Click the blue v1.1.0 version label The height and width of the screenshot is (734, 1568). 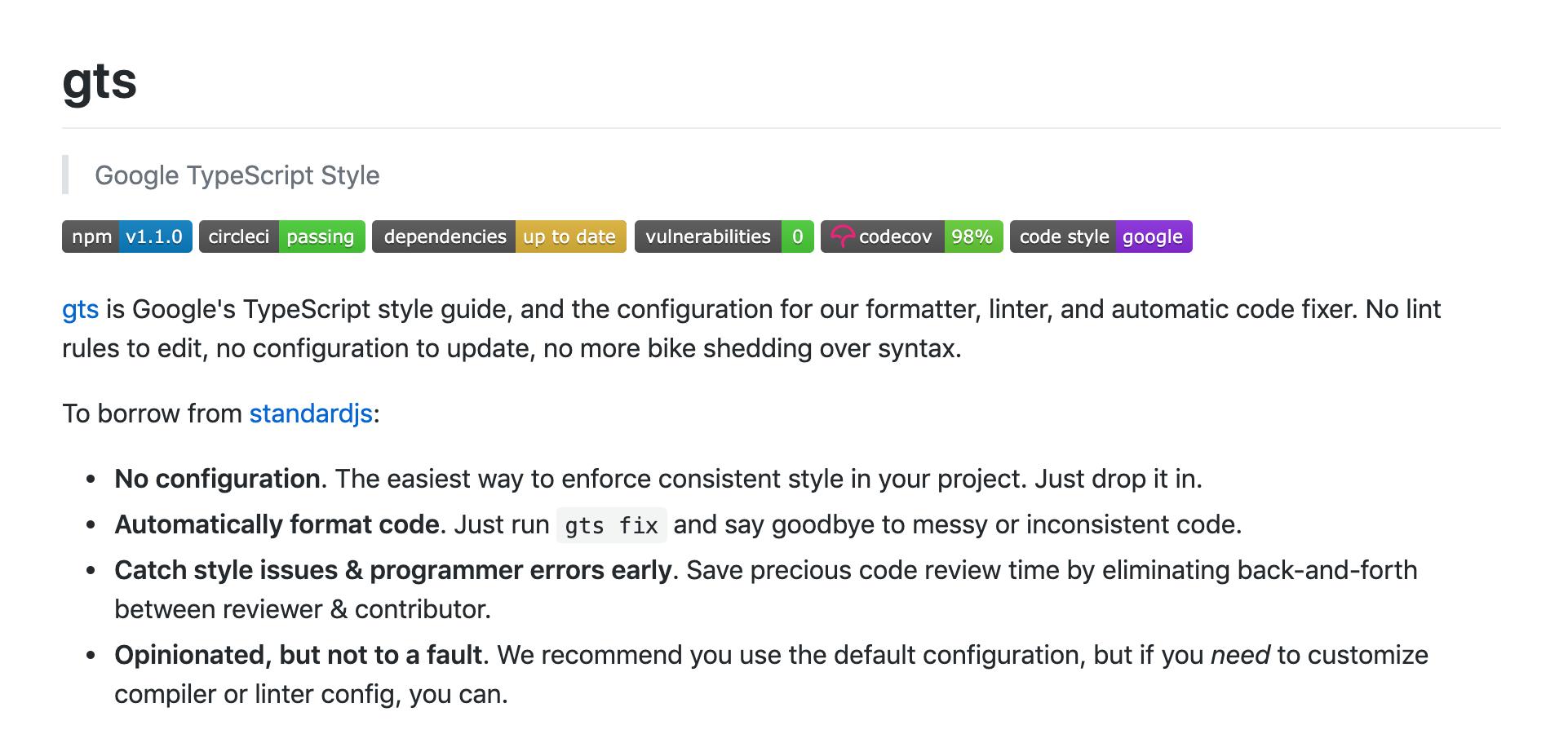tap(155, 237)
